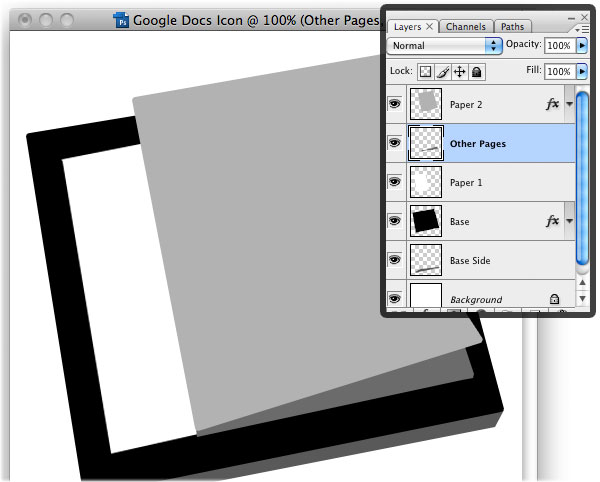Open the Fill slider arrow
The width and height of the screenshot is (600, 482).
pos(582,72)
